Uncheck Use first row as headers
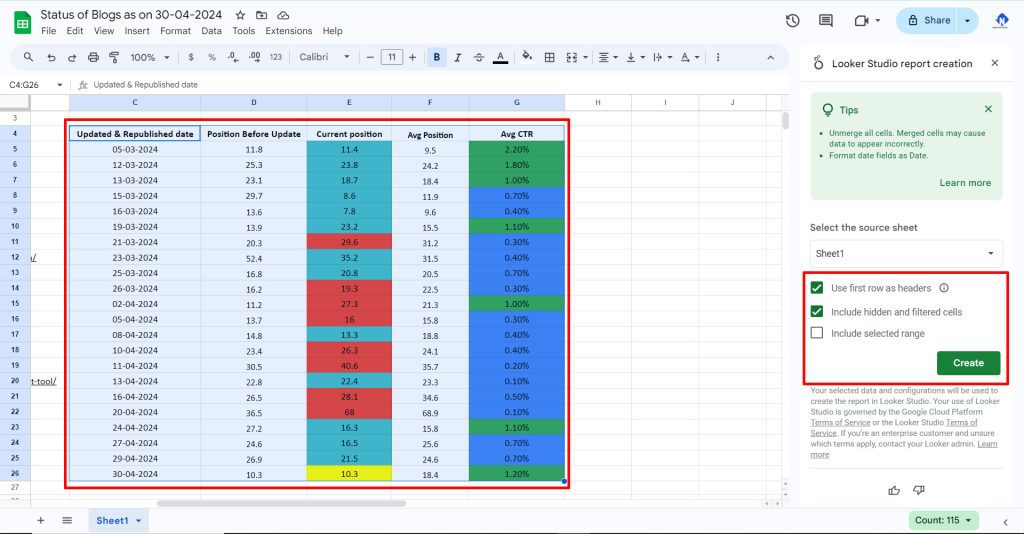 coord(817,288)
